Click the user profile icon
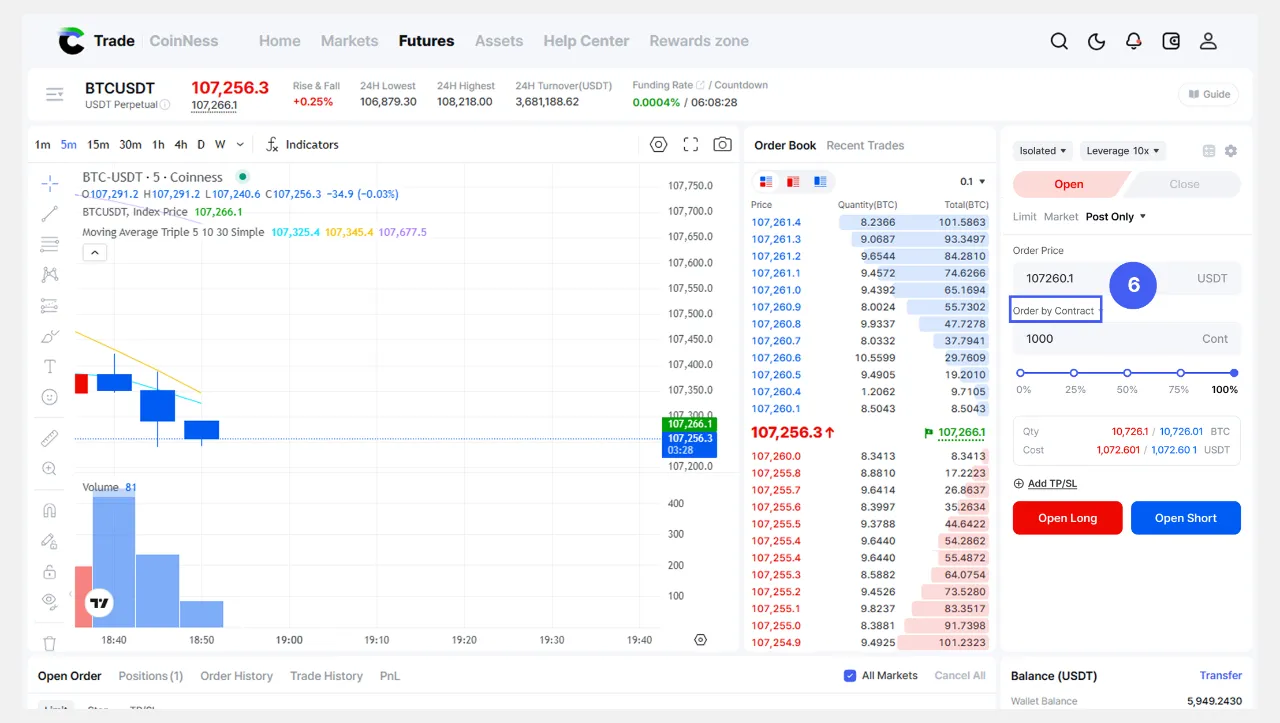The height and width of the screenshot is (723, 1280). (1208, 41)
